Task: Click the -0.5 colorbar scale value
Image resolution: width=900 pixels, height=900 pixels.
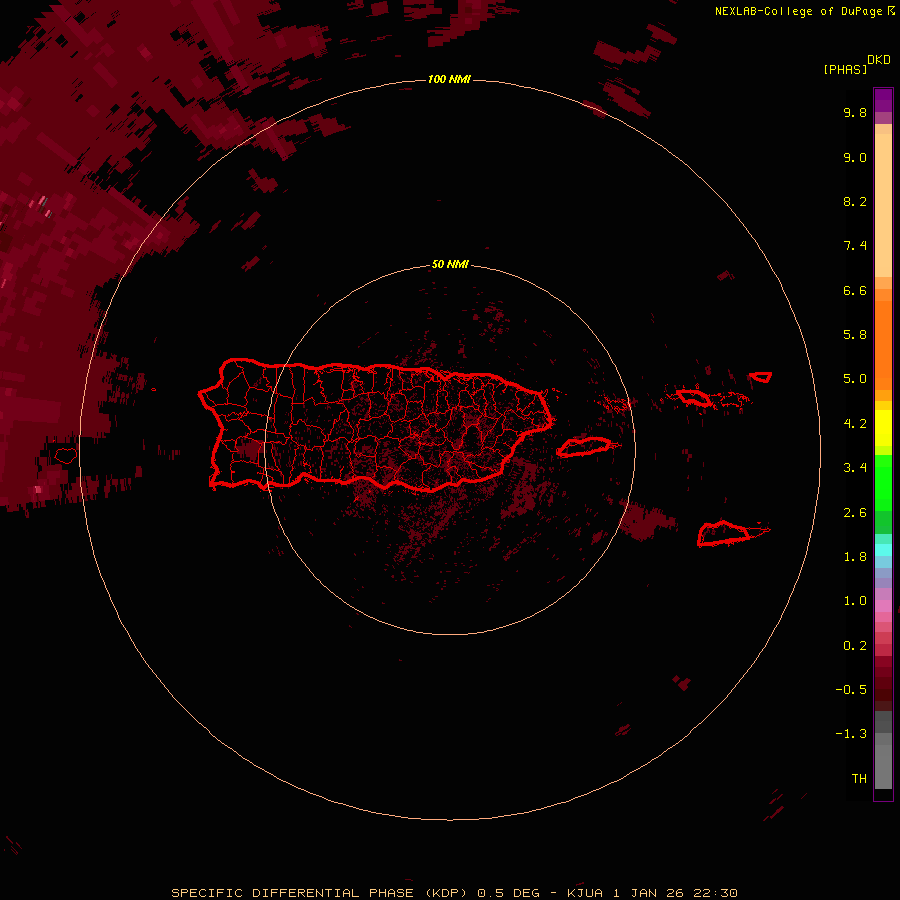Action: pos(851,690)
